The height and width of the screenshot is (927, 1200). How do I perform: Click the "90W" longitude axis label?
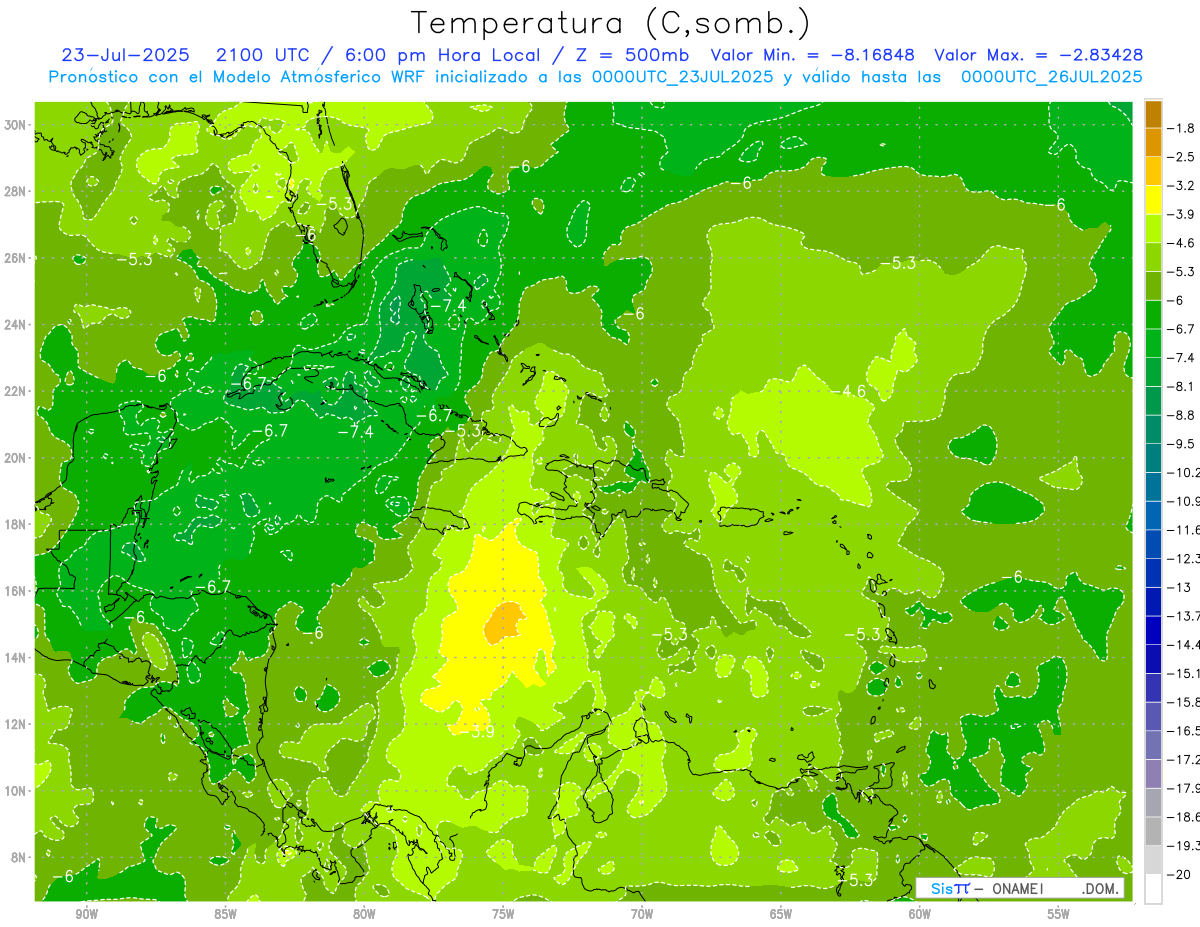coord(86,914)
